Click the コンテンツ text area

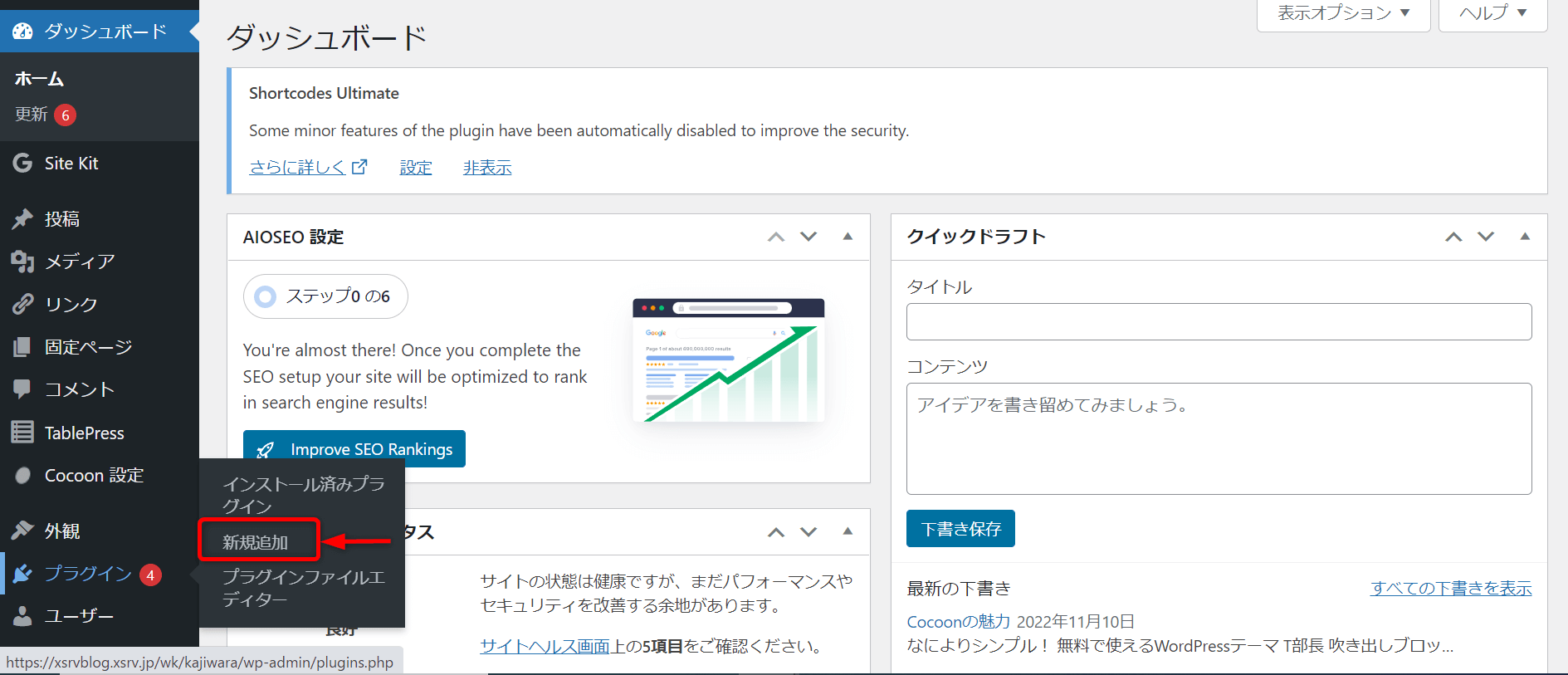coord(1219,438)
